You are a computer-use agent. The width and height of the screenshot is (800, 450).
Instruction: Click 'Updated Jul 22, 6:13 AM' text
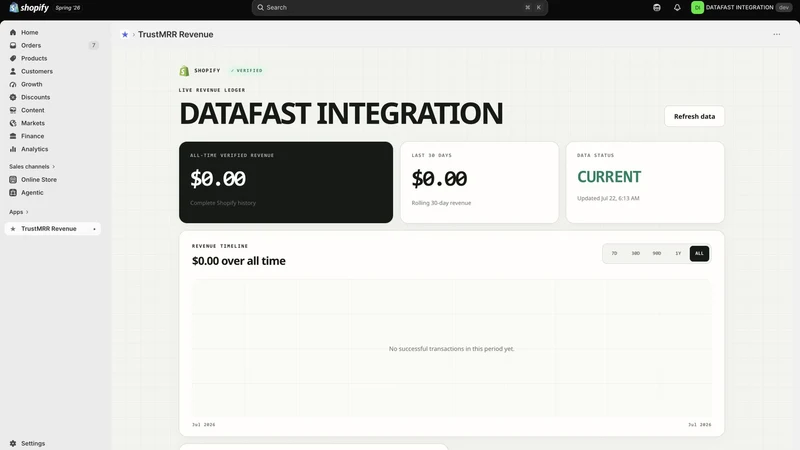coord(608,198)
